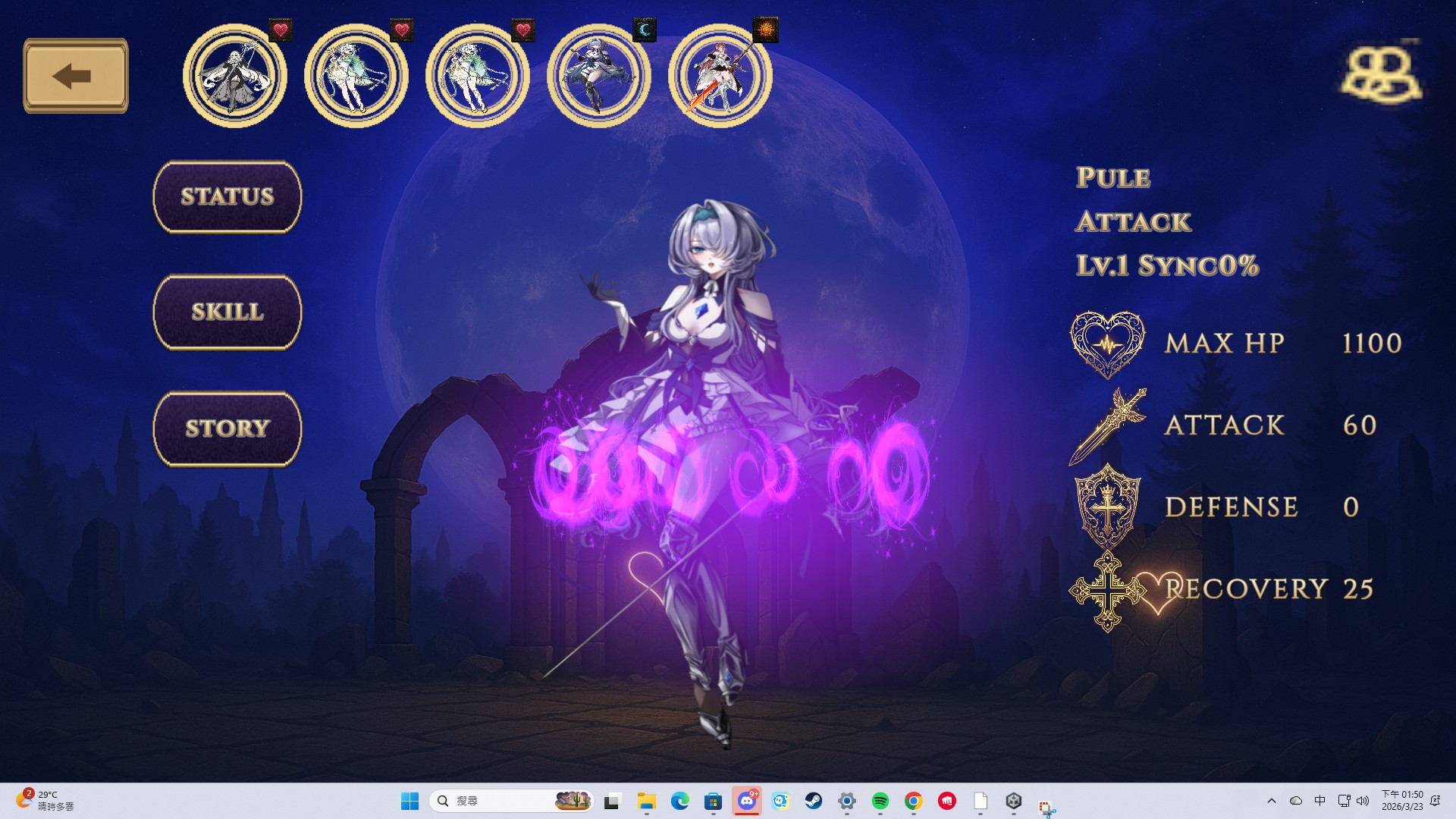1456x819 pixels.
Task: Click the taskbar search box
Action: (511, 801)
